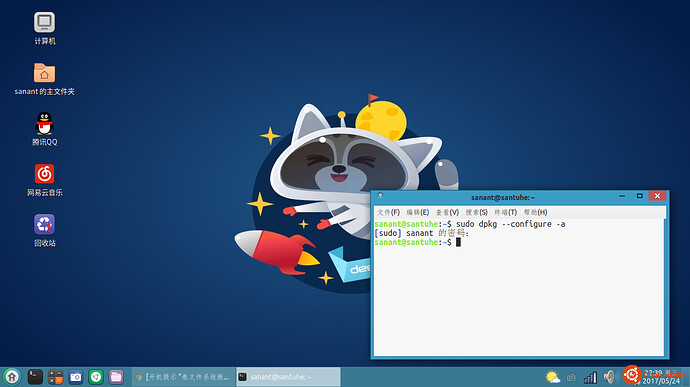The image size is (690, 387).
Task: Click the '[sudo] sanant 的密码:' line
Action: click(422, 233)
